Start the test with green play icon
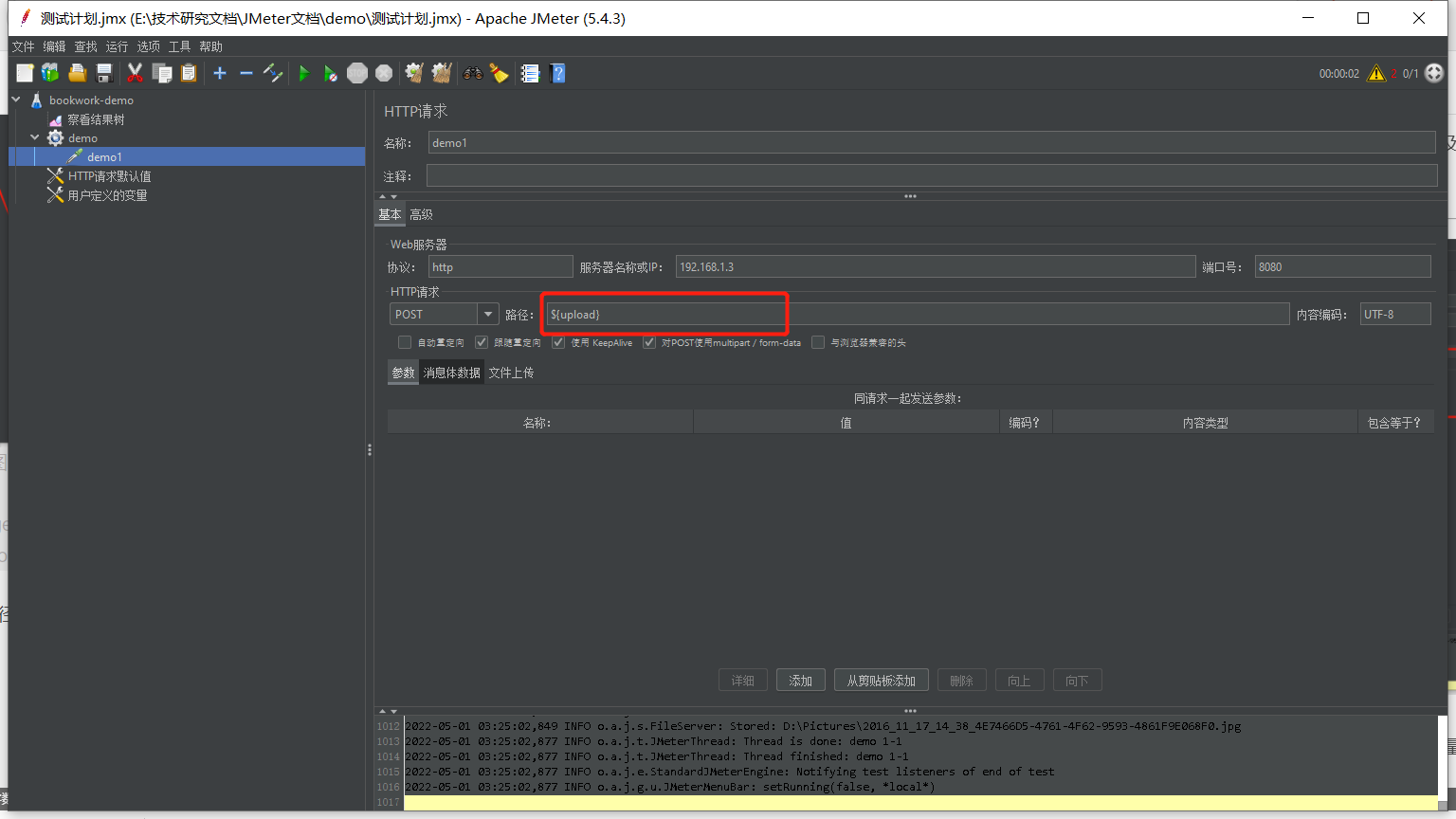The width and height of the screenshot is (1456, 819). (304, 73)
